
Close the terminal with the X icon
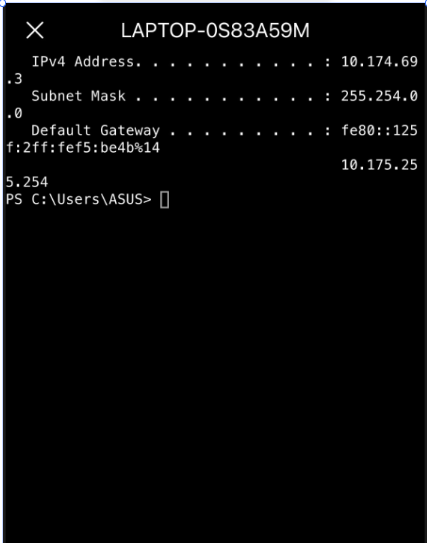(x=35, y=30)
